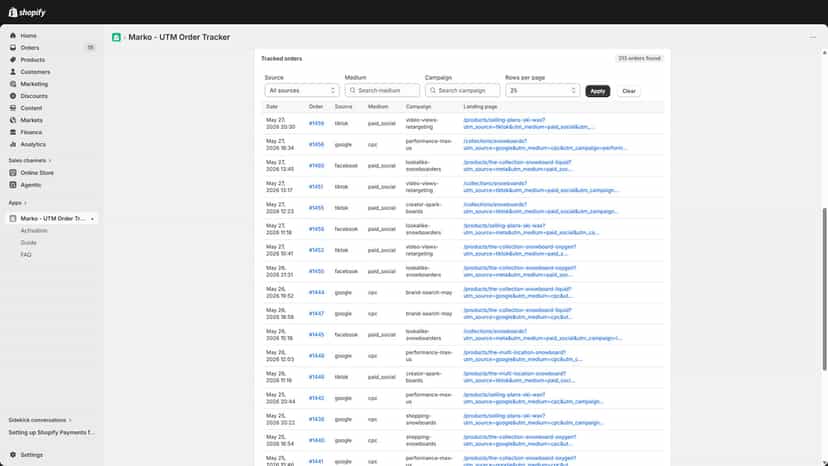
Task: Click the Order column header
Action: point(316,107)
